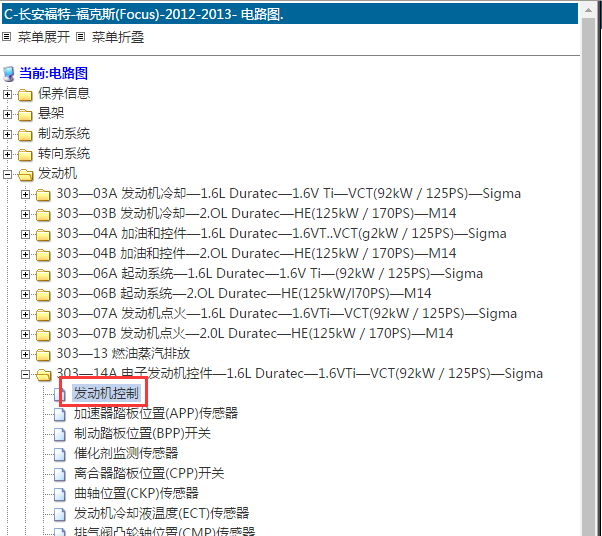602x536 pixels.
Task: Click the document icon of 发动机冷却液温度(ECT)传感器
Action: 60,514
